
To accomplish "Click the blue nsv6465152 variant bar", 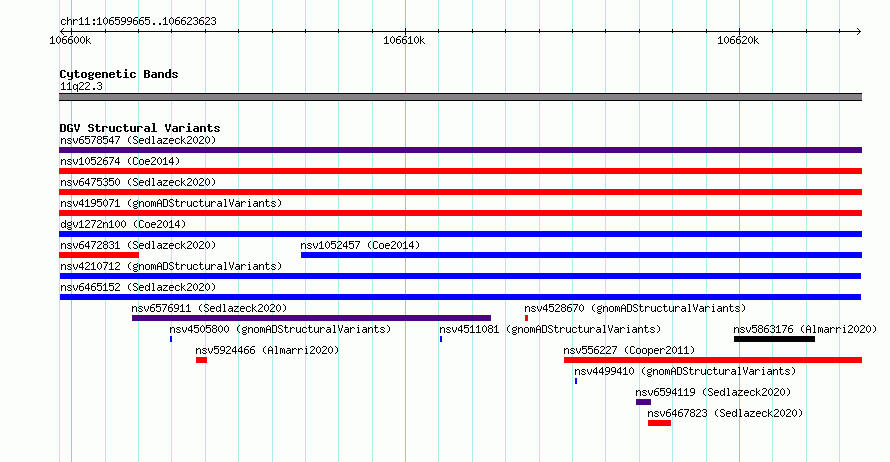I will (460, 297).
